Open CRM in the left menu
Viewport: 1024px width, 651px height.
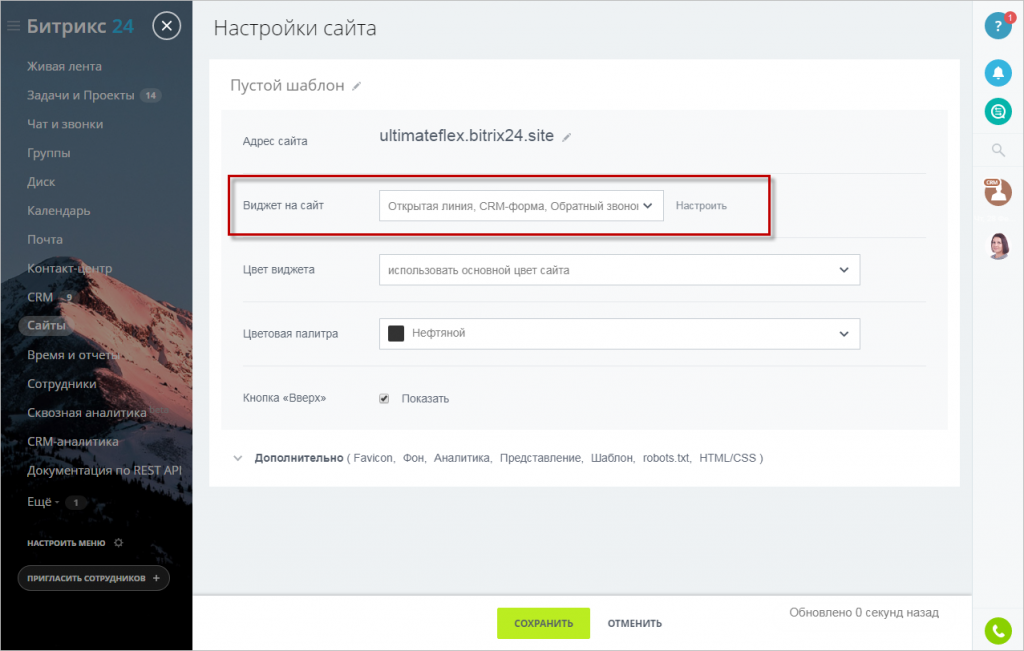tap(40, 297)
